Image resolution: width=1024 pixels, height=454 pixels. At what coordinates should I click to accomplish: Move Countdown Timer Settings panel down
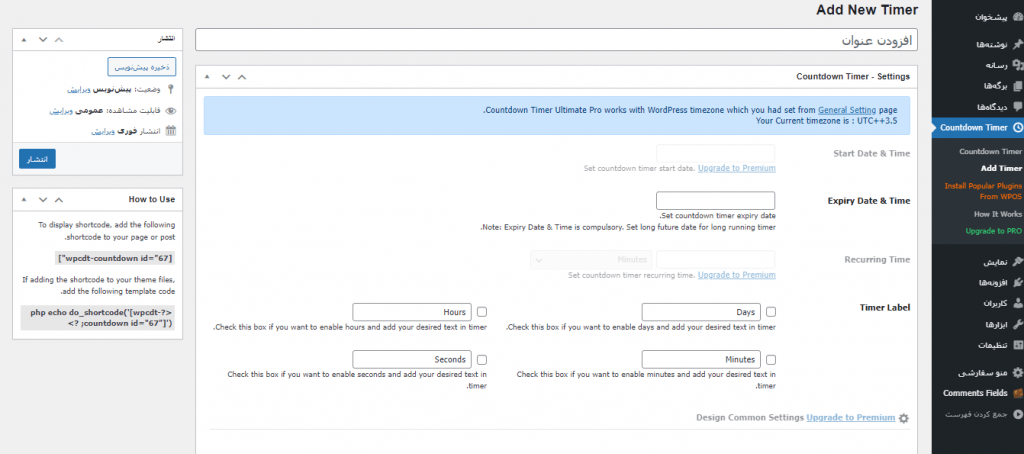click(x=226, y=76)
